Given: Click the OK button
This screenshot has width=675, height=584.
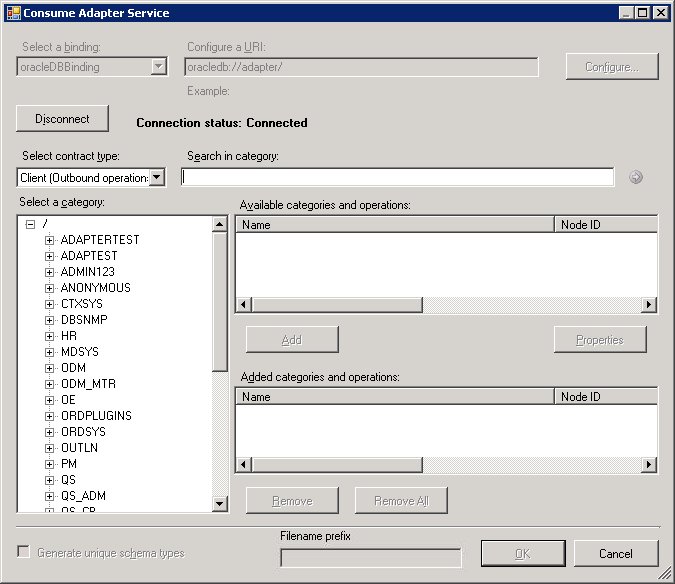Looking at the screenshot, I should [x=523, y=553].
